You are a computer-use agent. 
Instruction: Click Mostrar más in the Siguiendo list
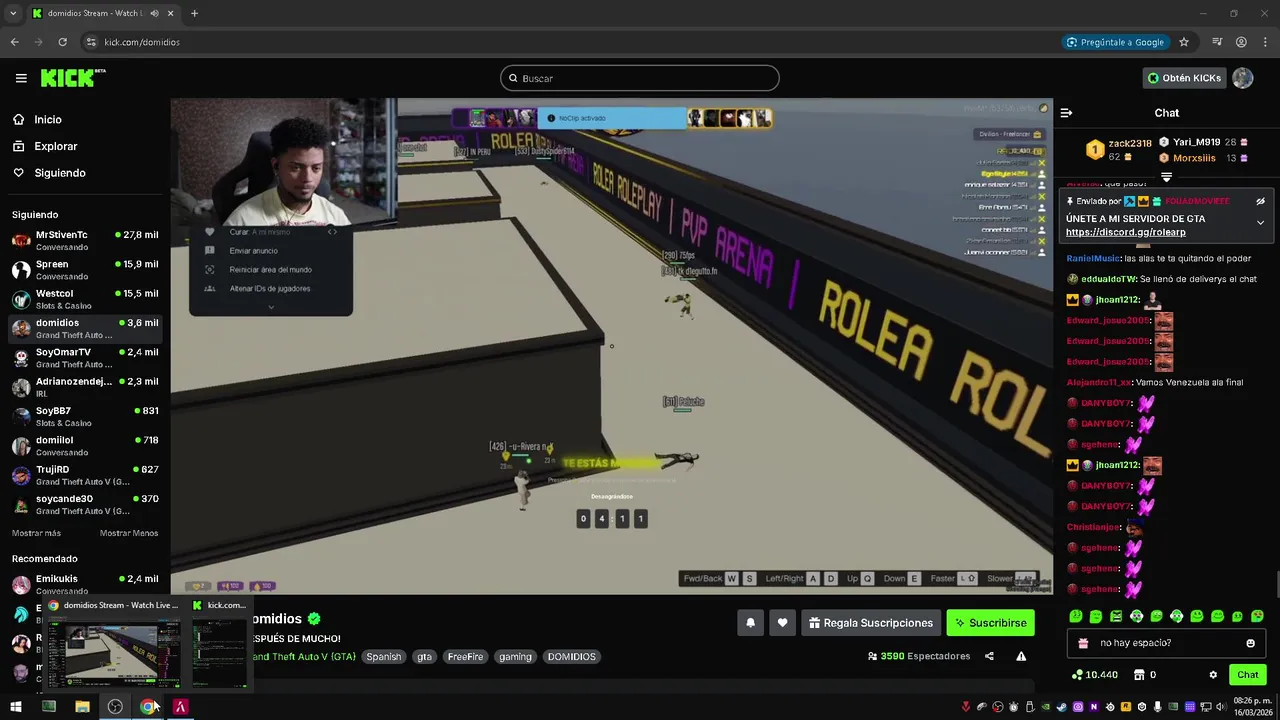coord(36,533)
